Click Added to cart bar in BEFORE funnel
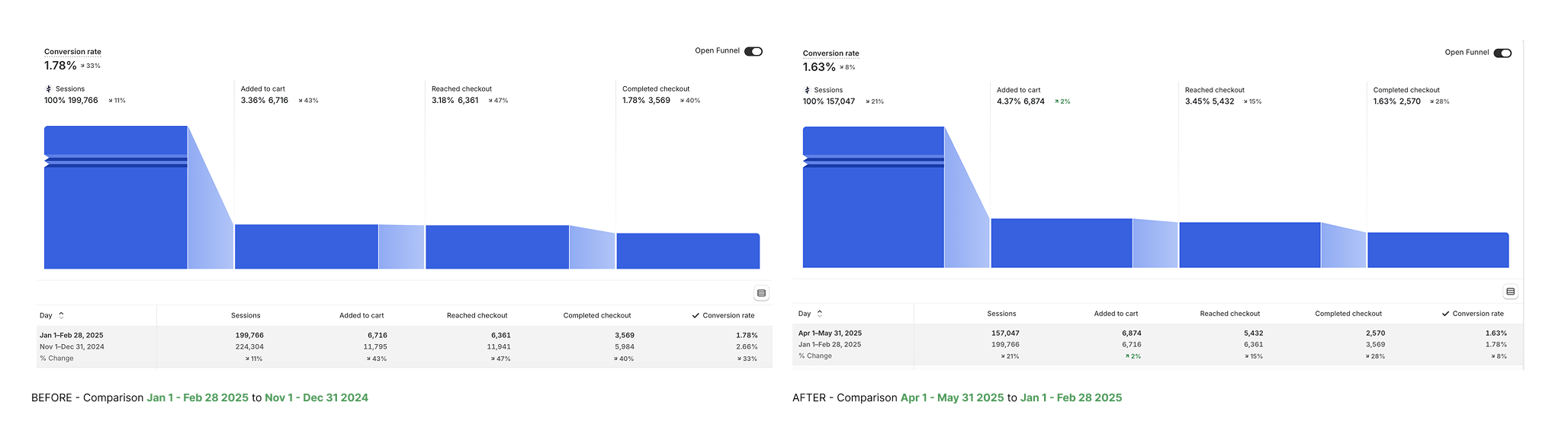The width and height of the screenshot is (1568, 425). pyautogui.click(x=306, y=246)
